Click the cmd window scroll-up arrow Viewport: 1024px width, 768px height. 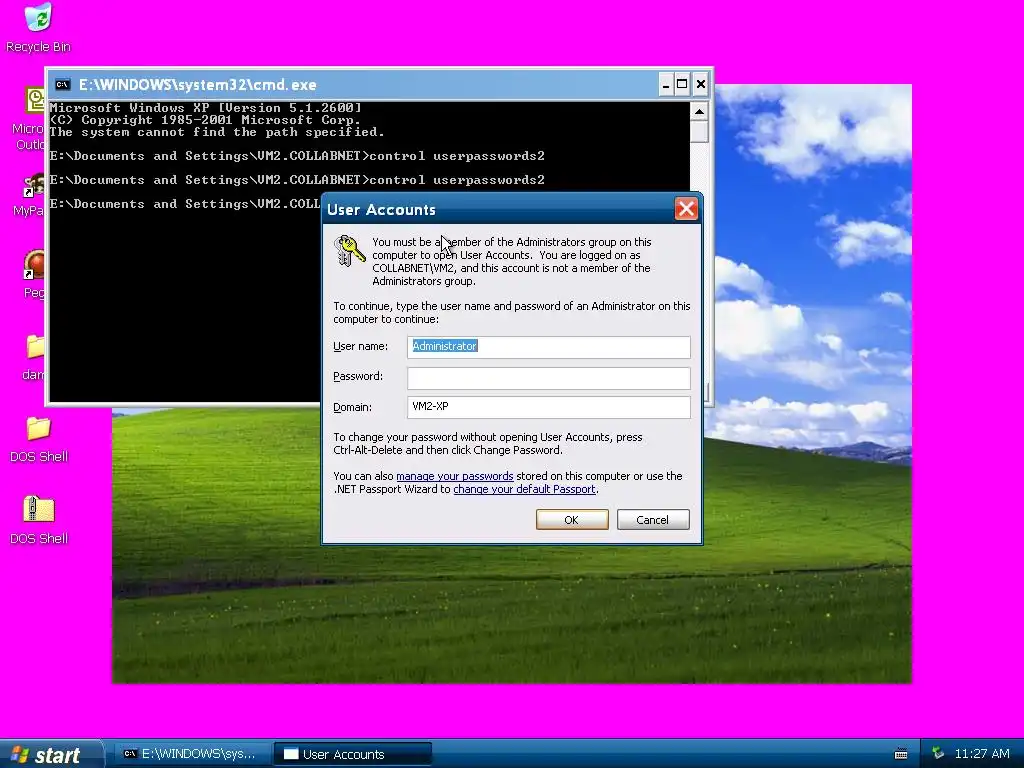pyautogui.click(x=699, y=112)
